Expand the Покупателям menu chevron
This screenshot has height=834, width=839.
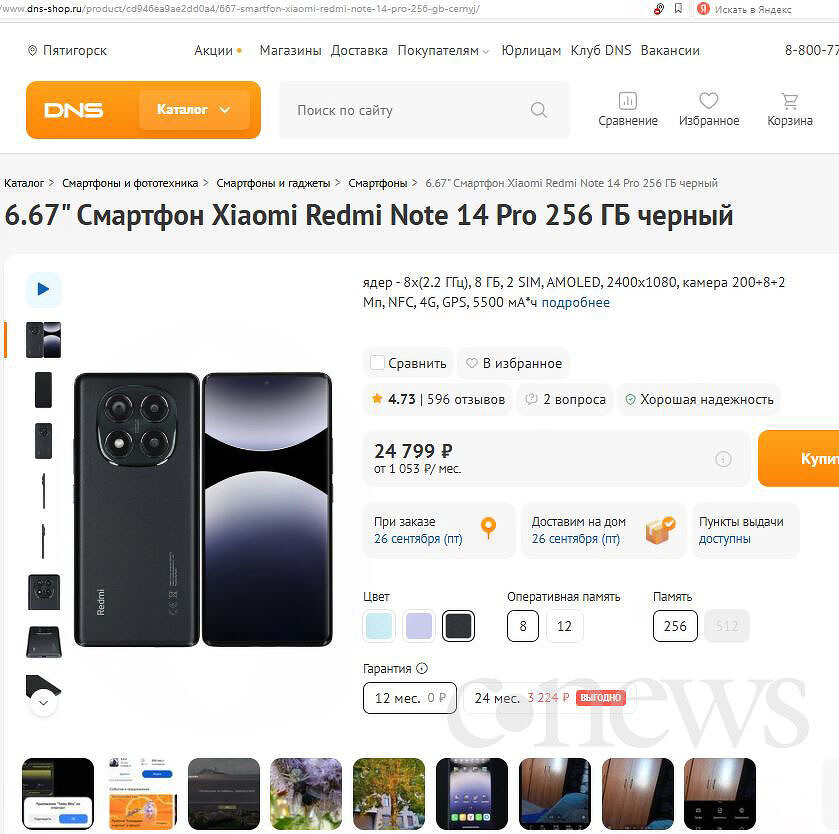coord(485,51)
